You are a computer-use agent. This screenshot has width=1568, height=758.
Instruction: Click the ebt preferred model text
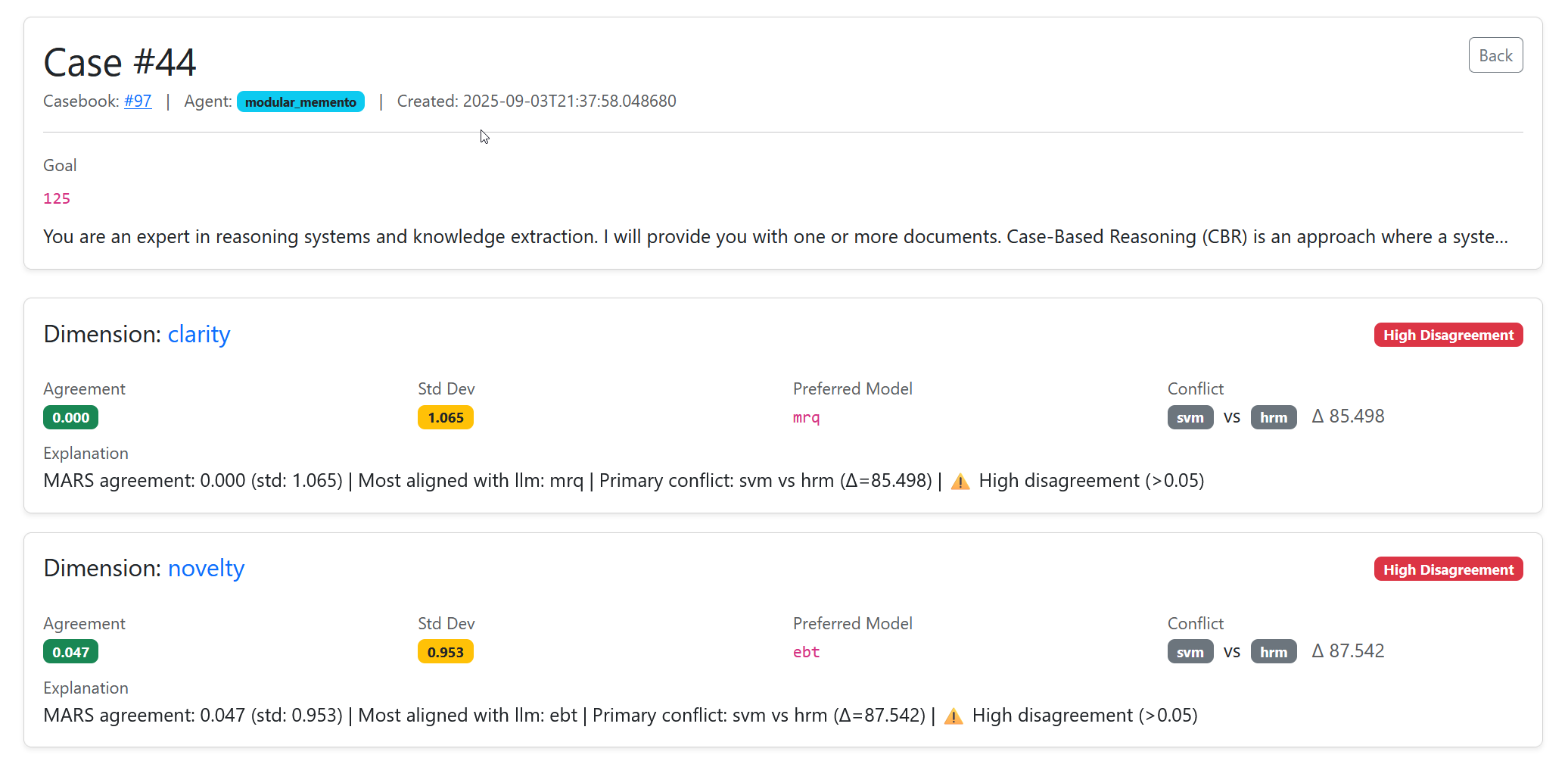[806, 652]
